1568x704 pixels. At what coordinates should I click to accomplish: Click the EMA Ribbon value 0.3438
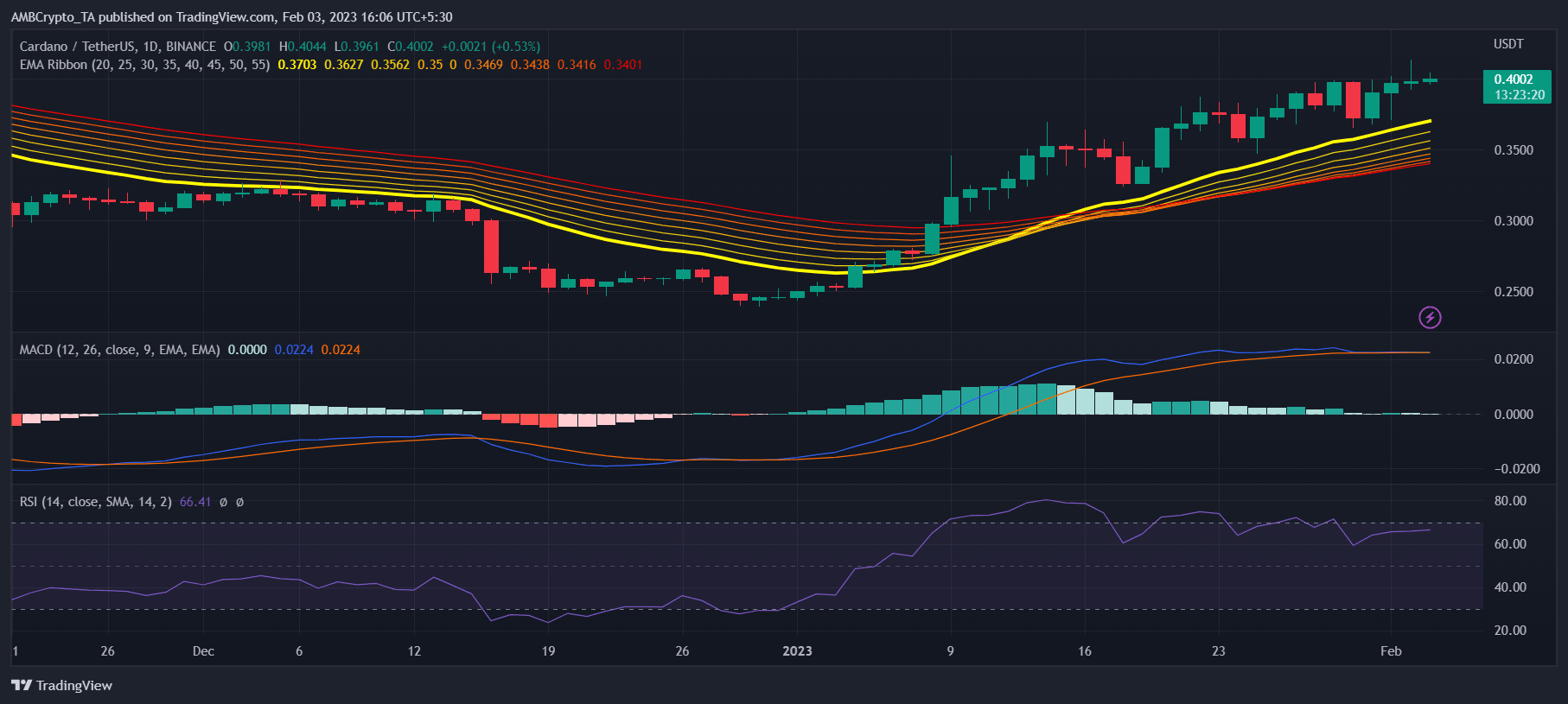(530, 65)
